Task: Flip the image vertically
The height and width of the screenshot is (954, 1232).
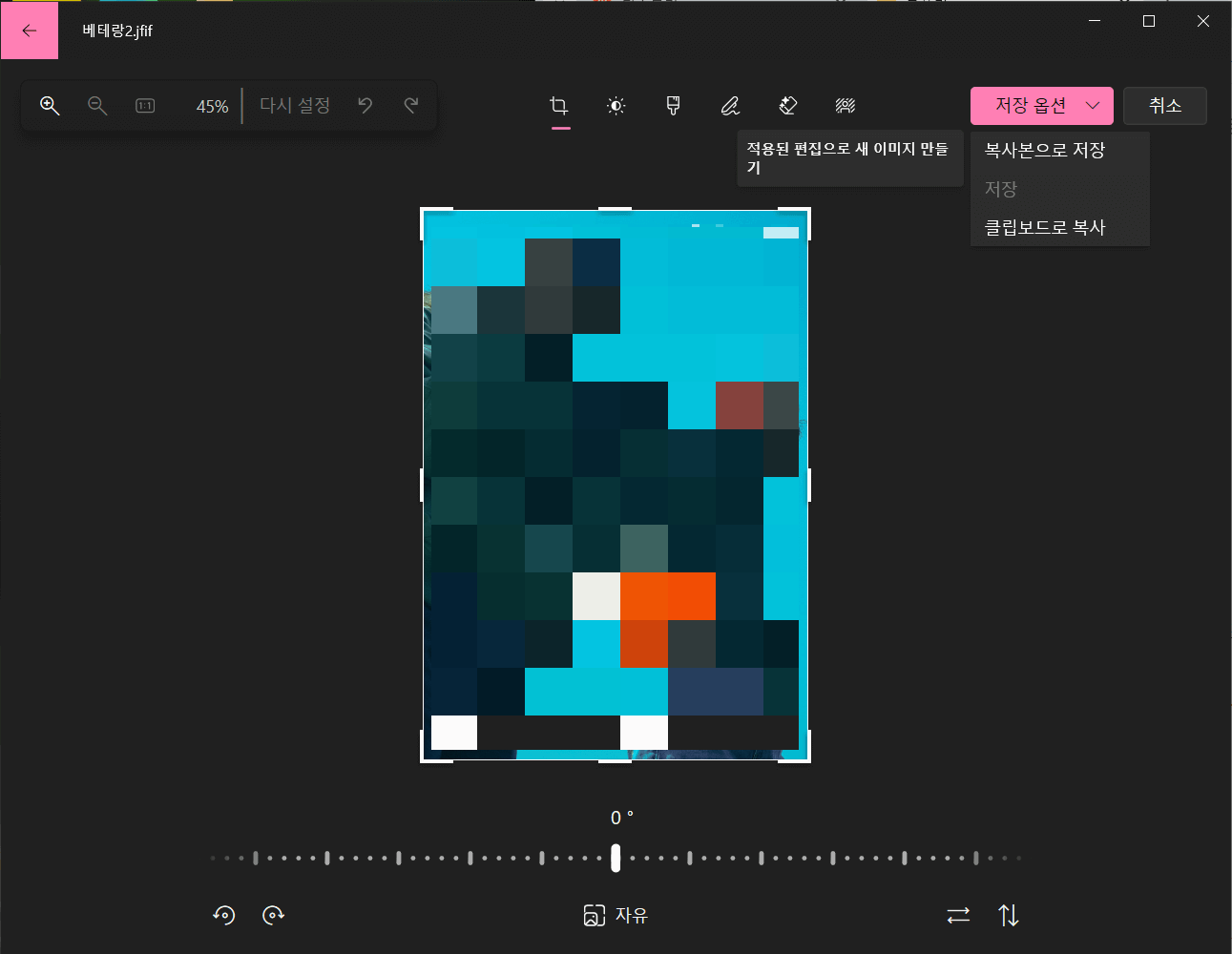Action: 1009,915
